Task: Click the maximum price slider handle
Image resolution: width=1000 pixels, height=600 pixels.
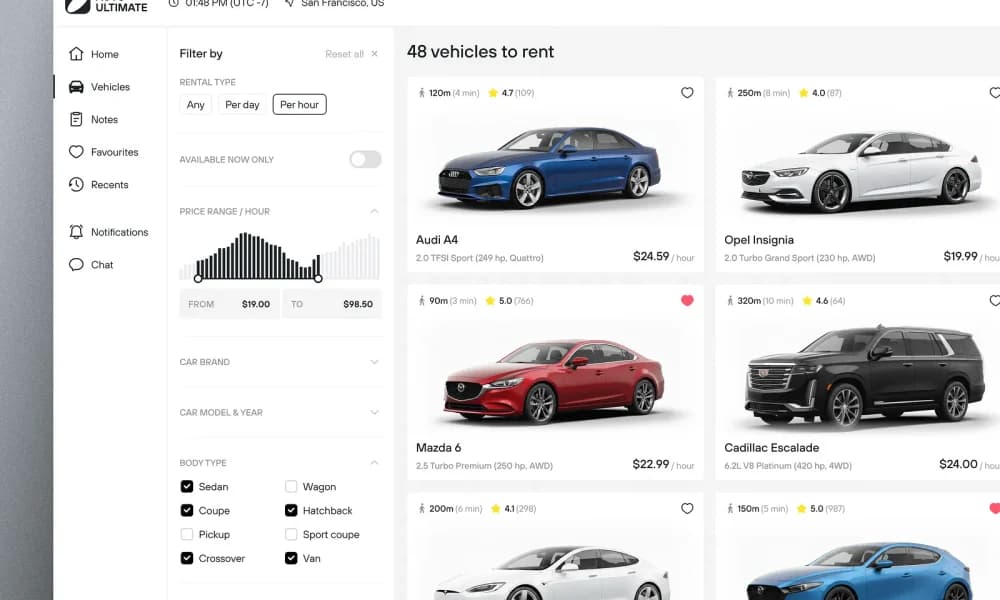Action: coord(318,279)
